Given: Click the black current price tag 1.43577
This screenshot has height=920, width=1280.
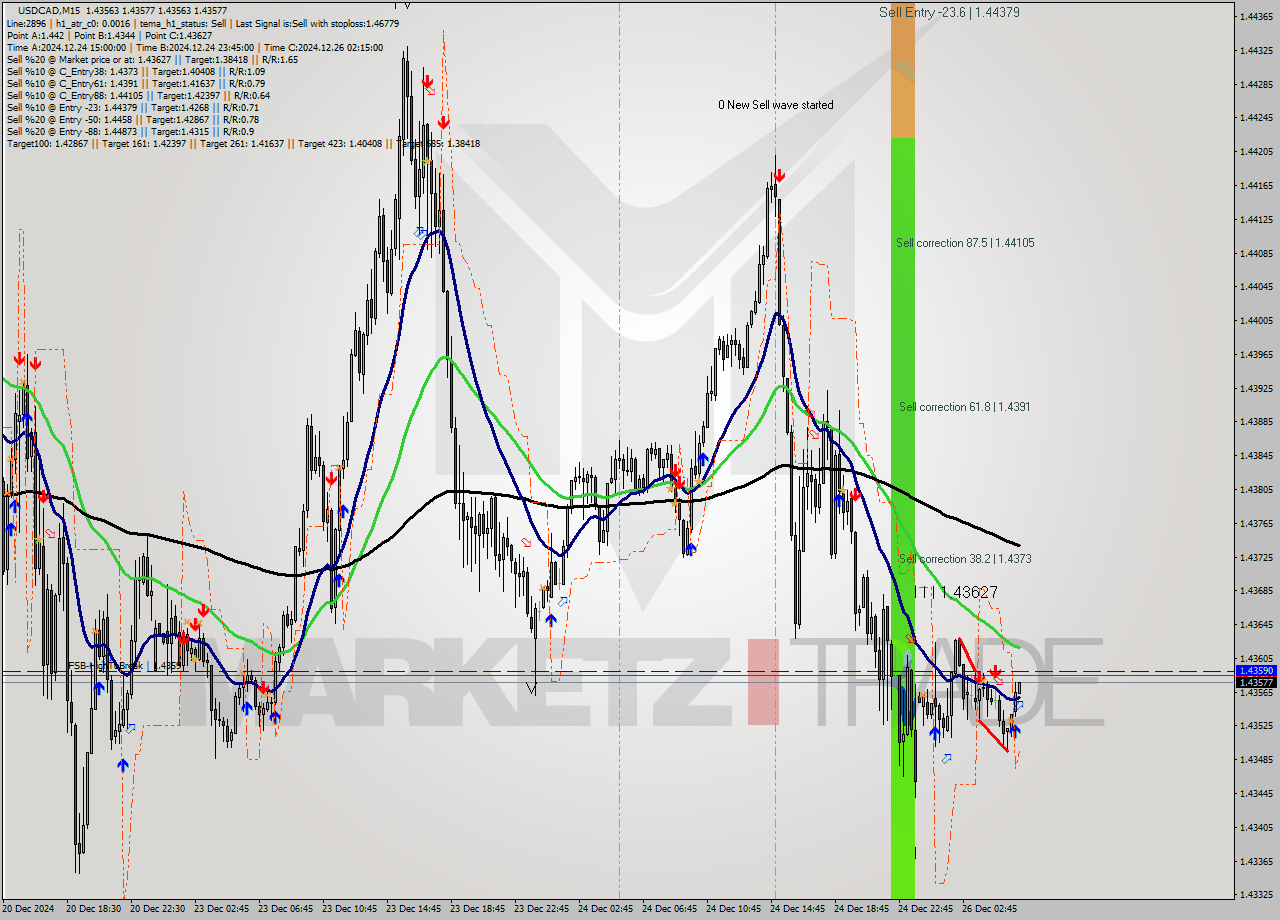Looking at the screenshot, I should click(1256, 682).
